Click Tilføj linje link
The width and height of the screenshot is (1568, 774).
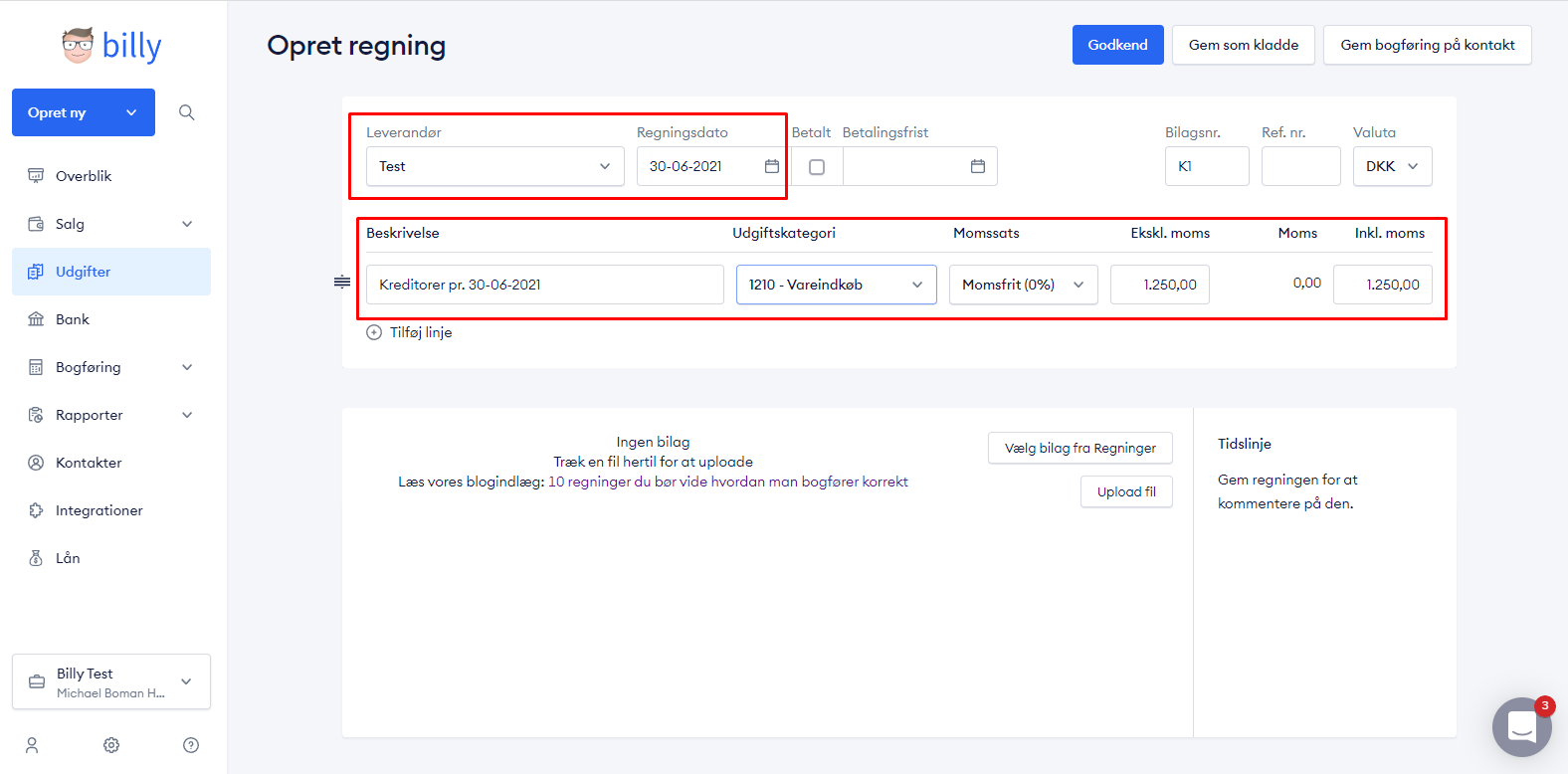421,332
